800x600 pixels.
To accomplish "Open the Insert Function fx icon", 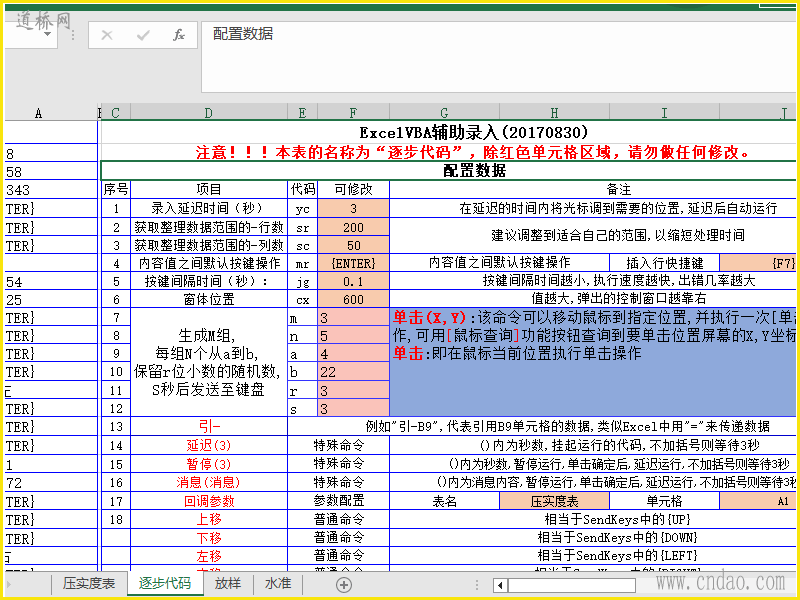I will (x=179, y=35).
